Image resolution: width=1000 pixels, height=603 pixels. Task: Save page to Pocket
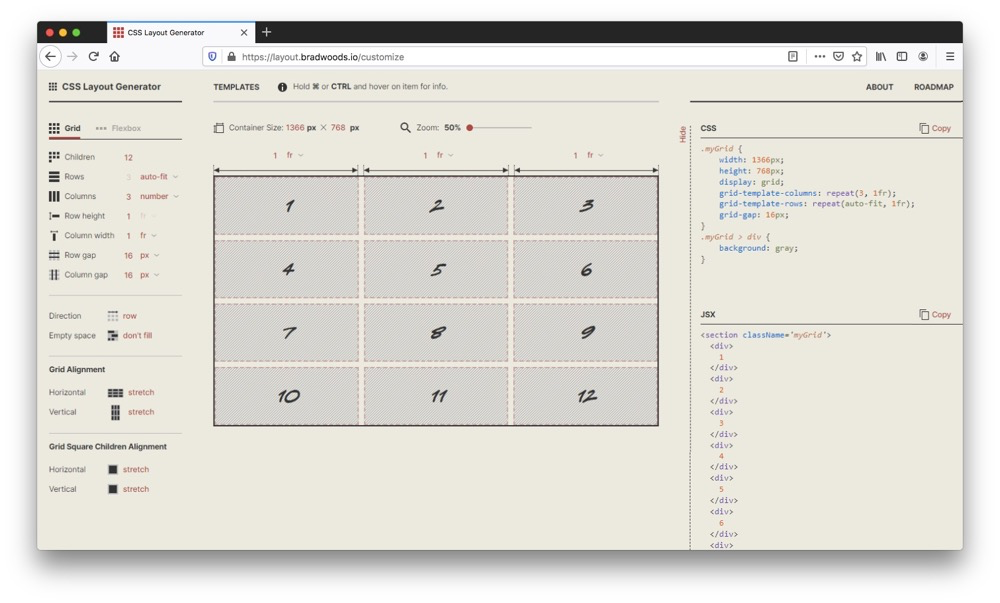[x=839, y=57]
